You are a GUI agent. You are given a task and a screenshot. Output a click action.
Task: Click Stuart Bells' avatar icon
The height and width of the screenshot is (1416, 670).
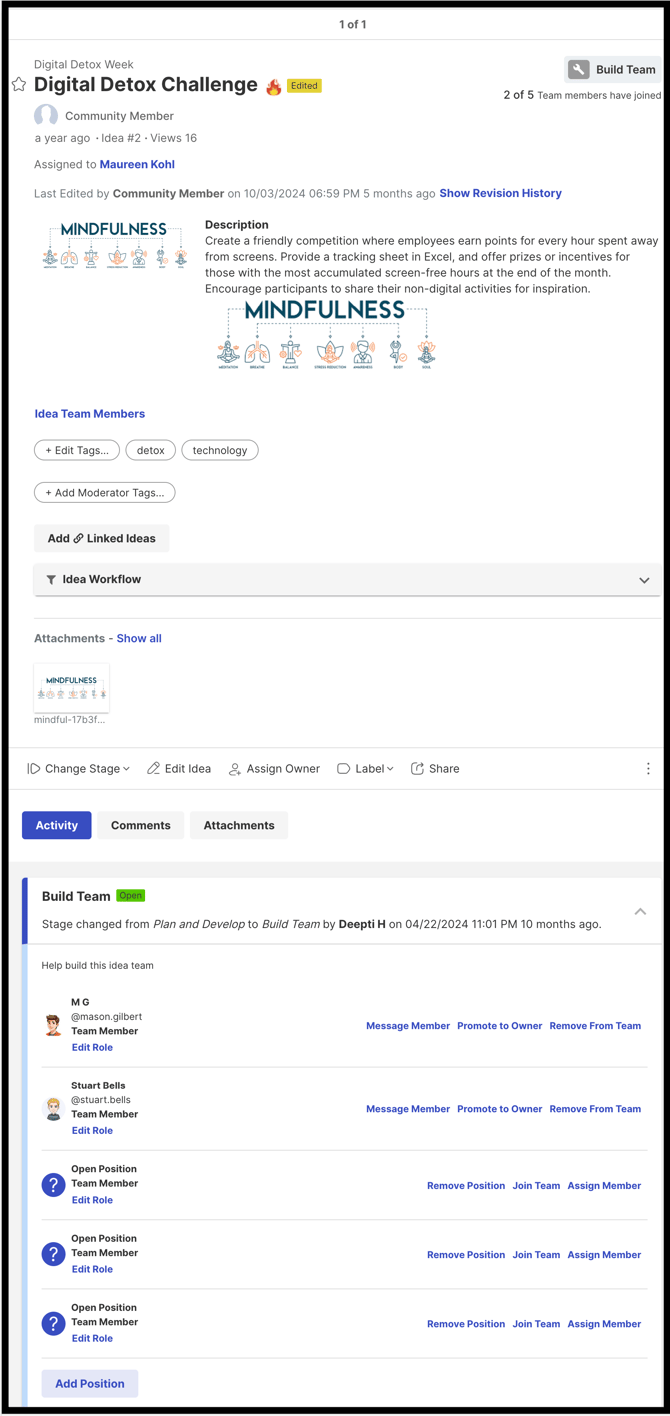pos(54,1108)
